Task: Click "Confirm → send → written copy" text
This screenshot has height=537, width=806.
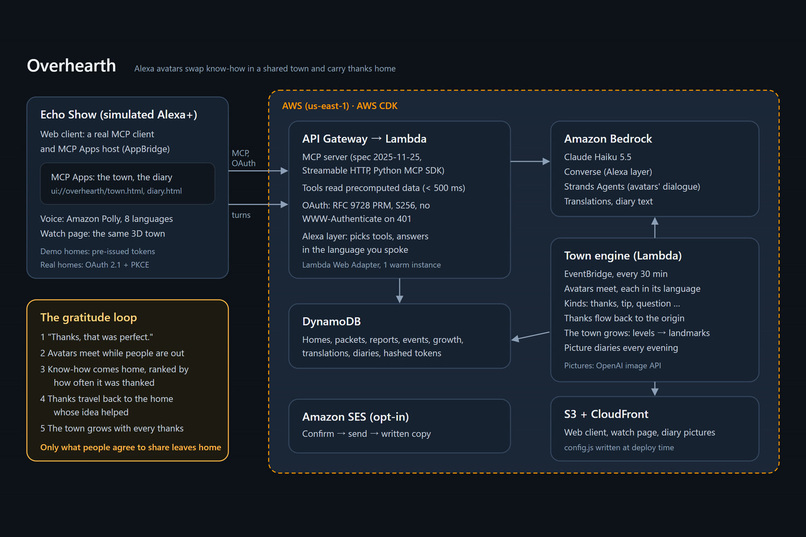Action: pyautogui.click(x=367, y=434)
